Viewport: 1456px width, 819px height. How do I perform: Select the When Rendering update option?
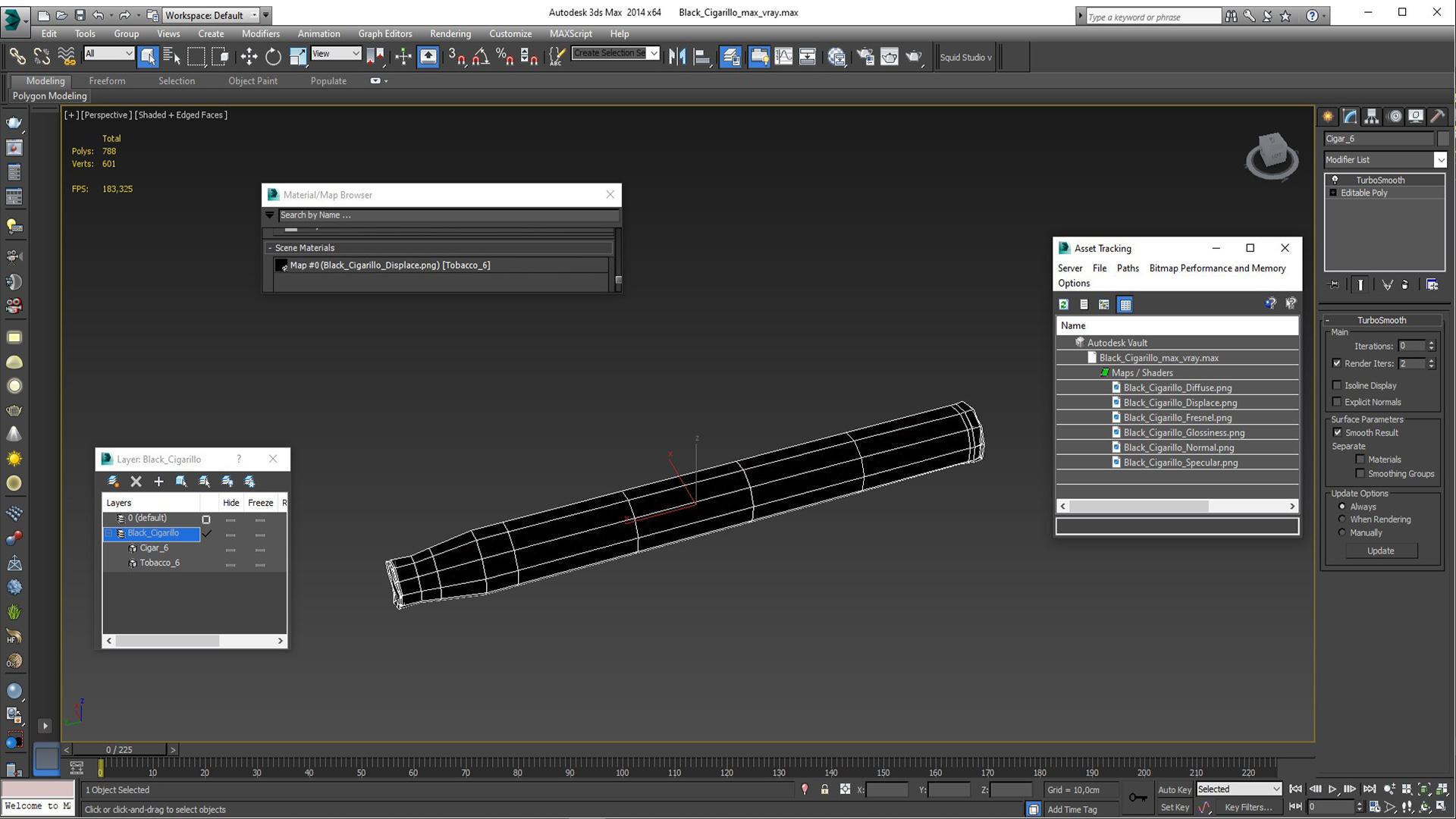[1342, 519]
